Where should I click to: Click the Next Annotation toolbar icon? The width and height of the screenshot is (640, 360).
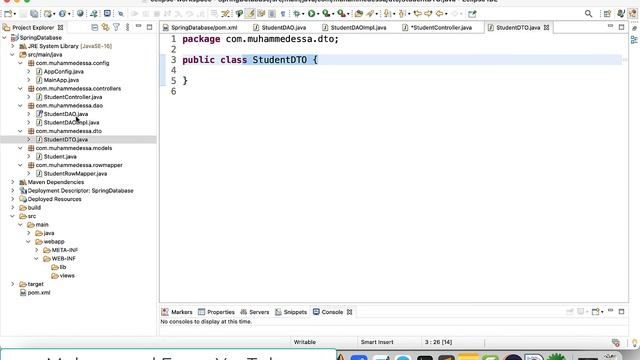click(387, 14)
